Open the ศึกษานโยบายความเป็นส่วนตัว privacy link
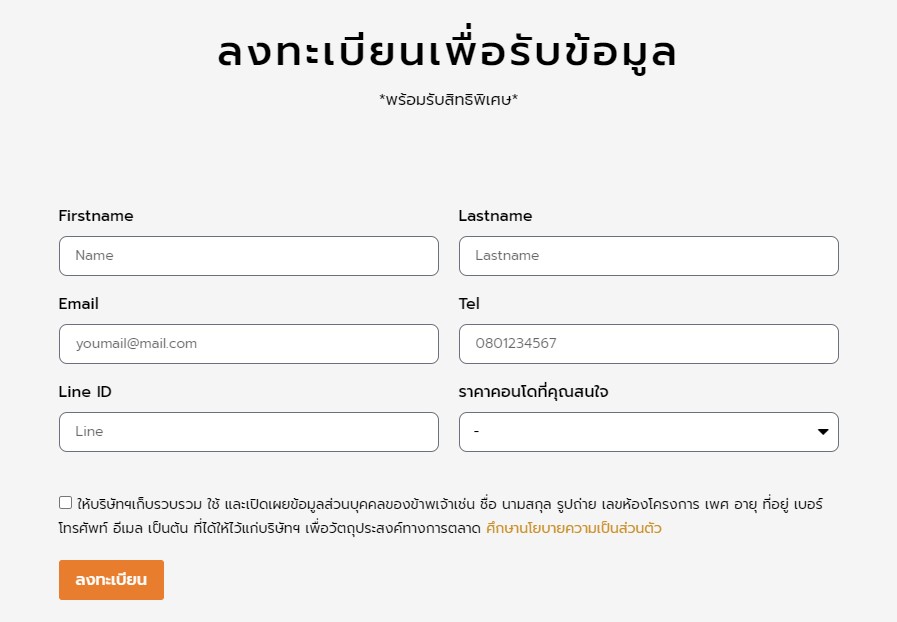 click(x=573, y=528)
